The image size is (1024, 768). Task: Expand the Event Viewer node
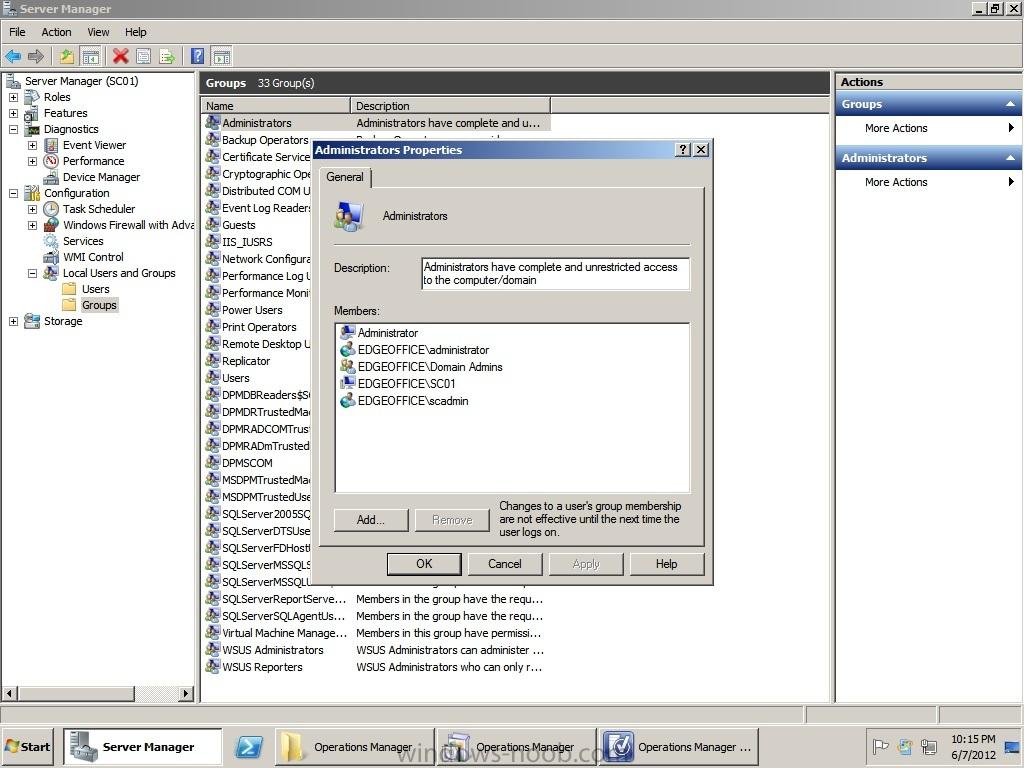pos(32,145)
